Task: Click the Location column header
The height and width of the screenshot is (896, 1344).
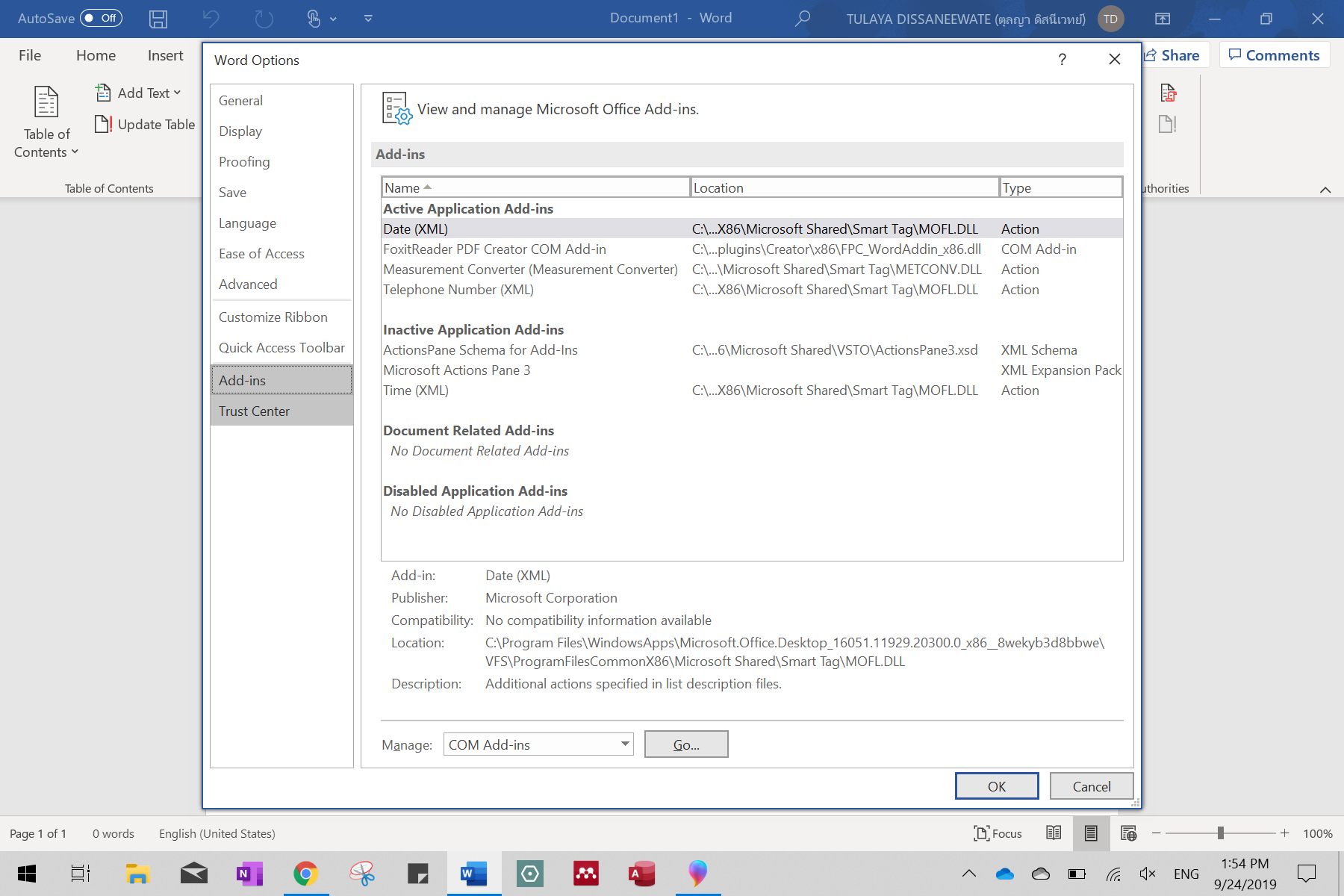Action: (844, 187)
